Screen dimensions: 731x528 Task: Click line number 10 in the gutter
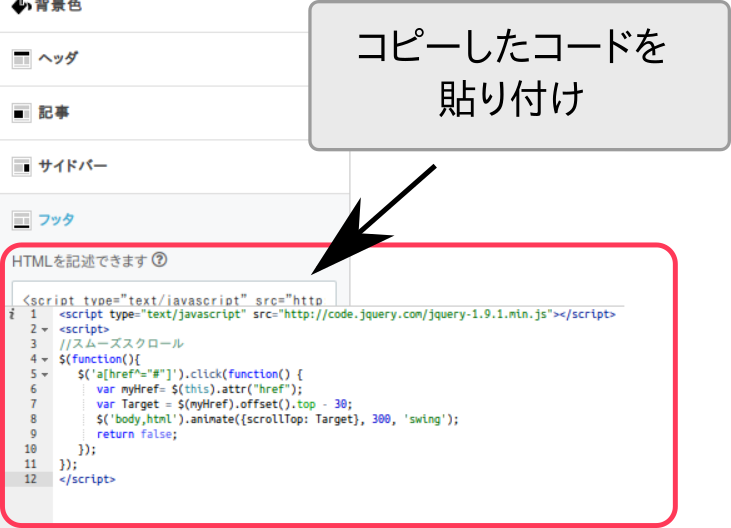point(30,449)
